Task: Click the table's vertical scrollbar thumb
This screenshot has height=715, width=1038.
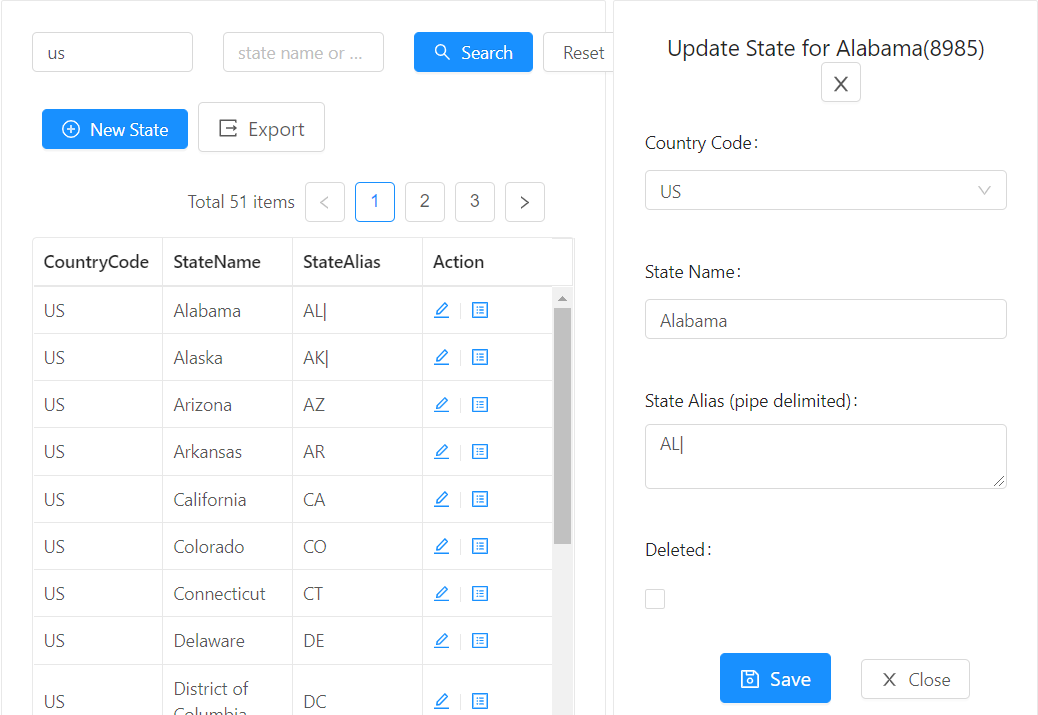Action: (x=562, y=426)
